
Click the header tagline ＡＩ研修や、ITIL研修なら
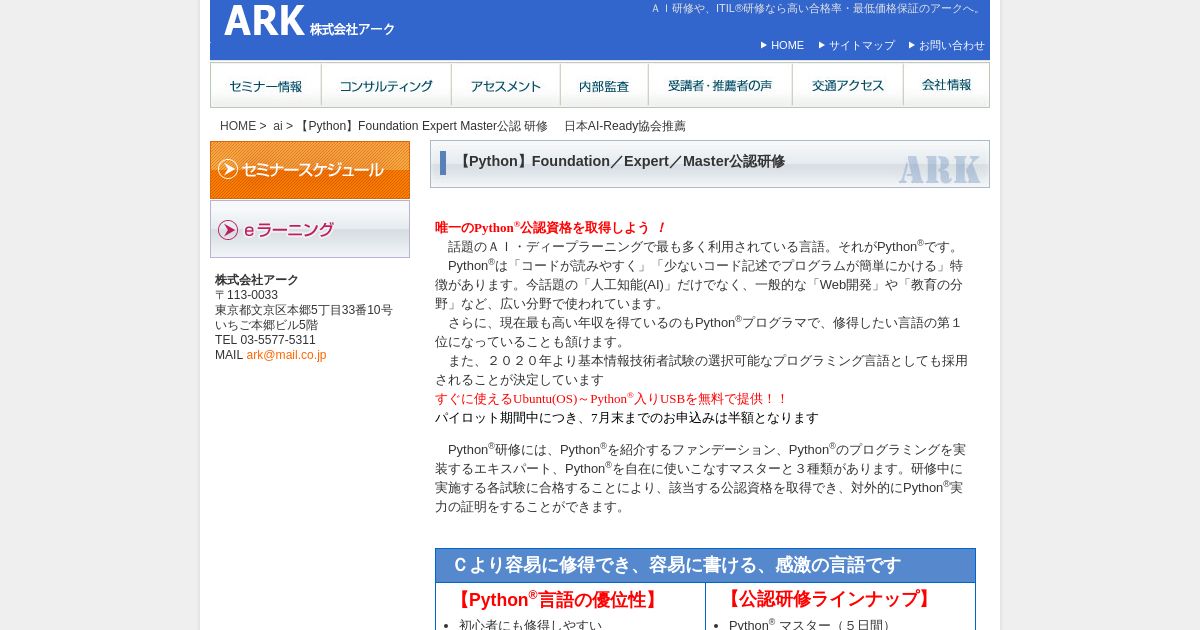[x=817, y=8]
